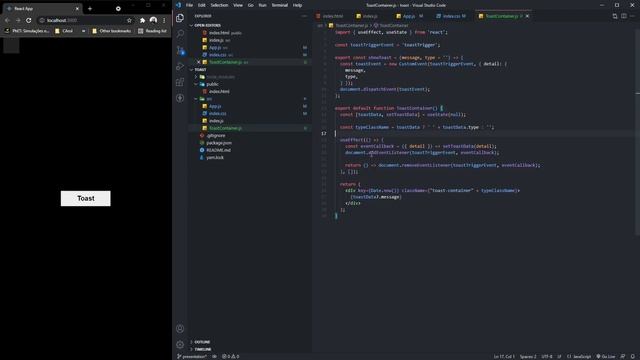This screenshot has height=360, width=640.
Task: Collapse the TOAST project folder section
Action: pyautogui.click(x=200, y=69)
